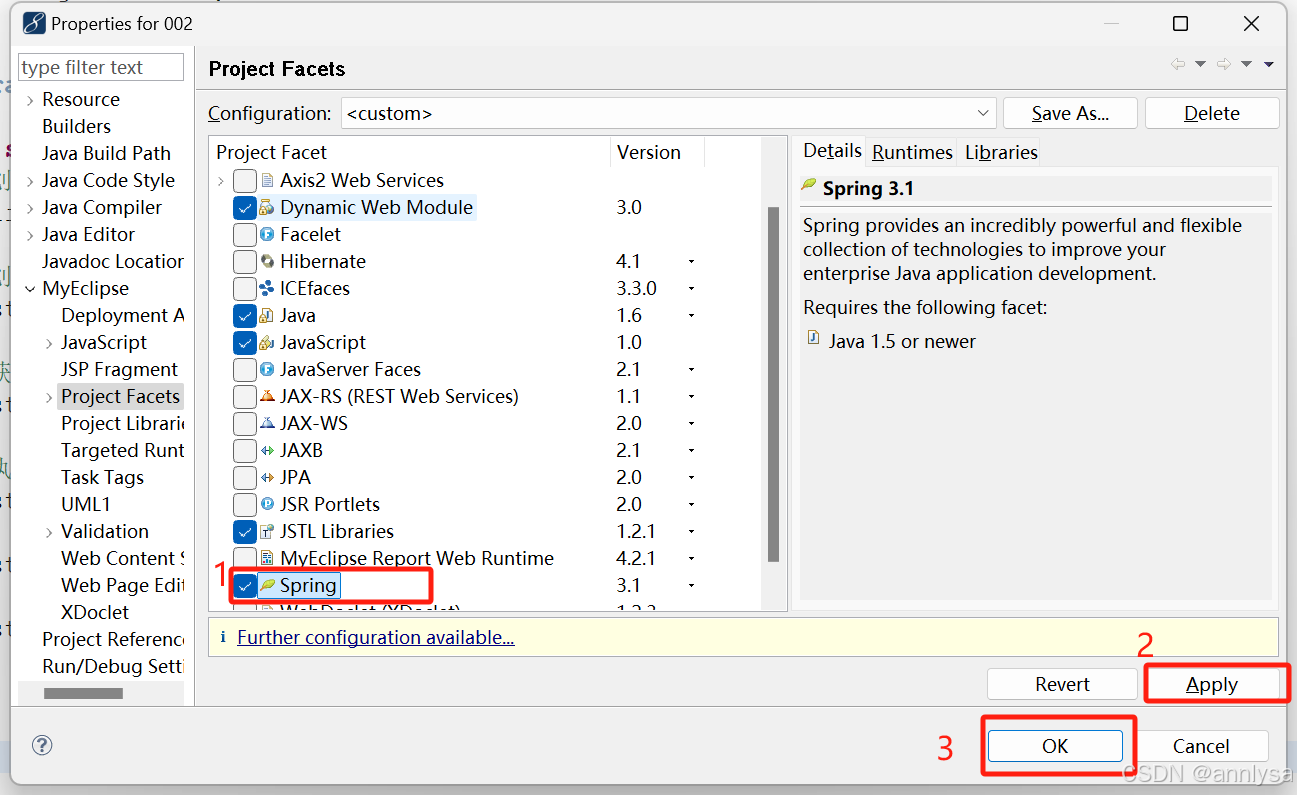
Task: Click the sidebar horizontal scrollbar
Action: [x=83, y=693]
